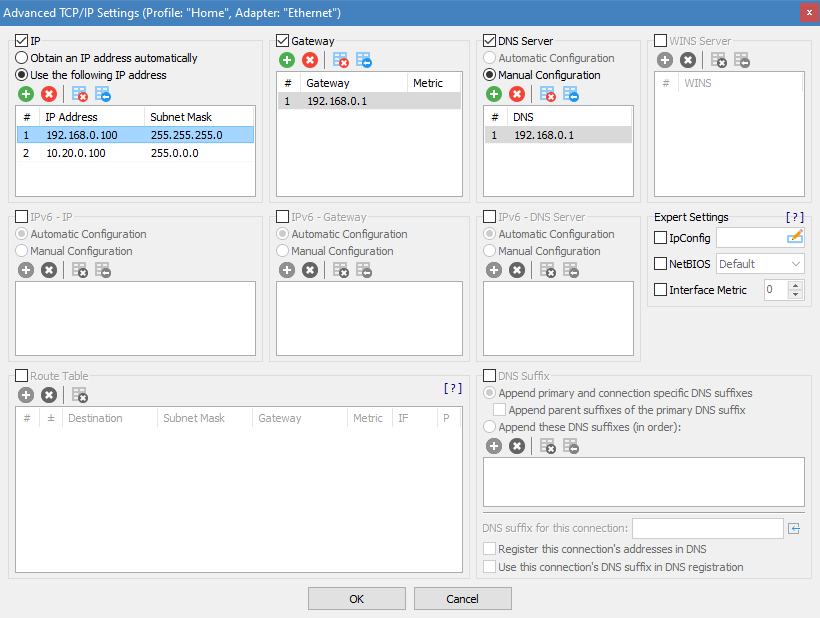Viewport: 820px width, 618px height.
Task: Decrease Interface Metric with down arrow
Action: [795, 294]
